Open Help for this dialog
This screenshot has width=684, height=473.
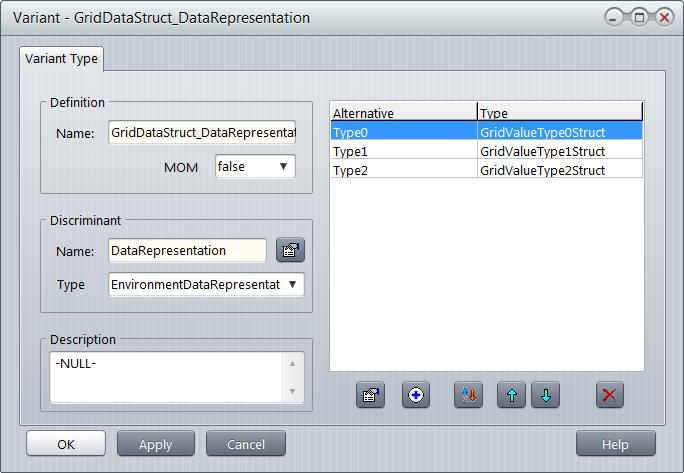tap(615, 444)
